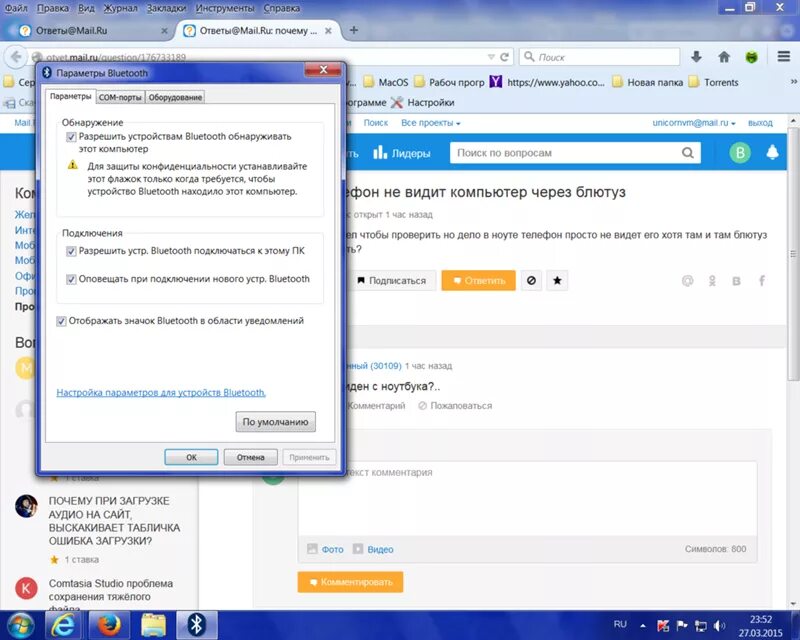Click the search magnifier in the question search box

click(688, 153)
